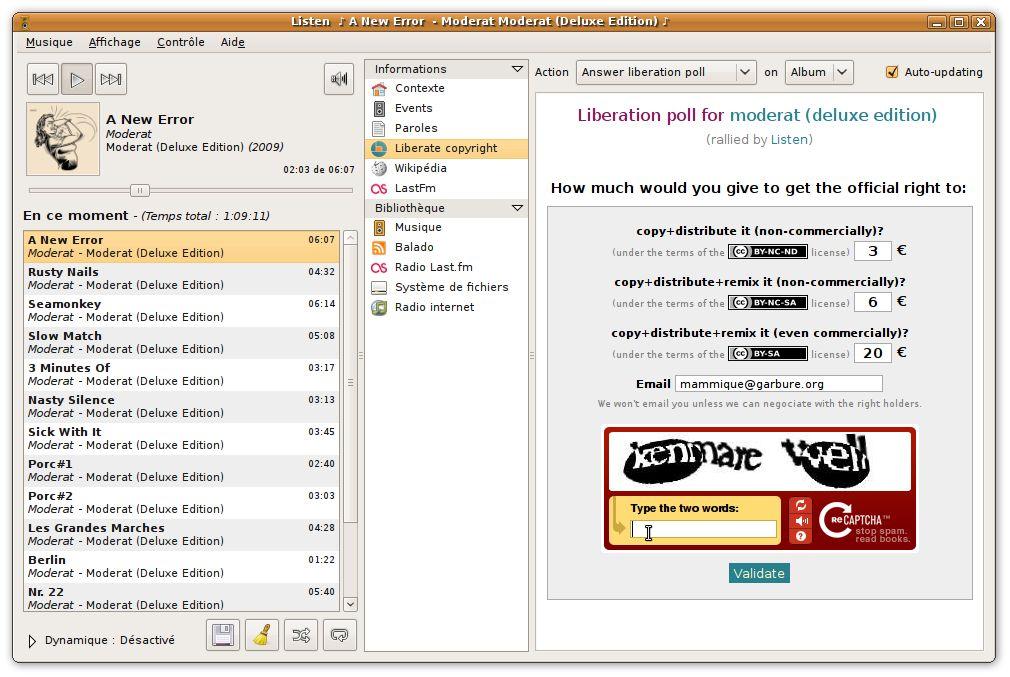Screen dimensions: 1010x677
Task: Select the Nasty Silence track row
Action: 182,406
